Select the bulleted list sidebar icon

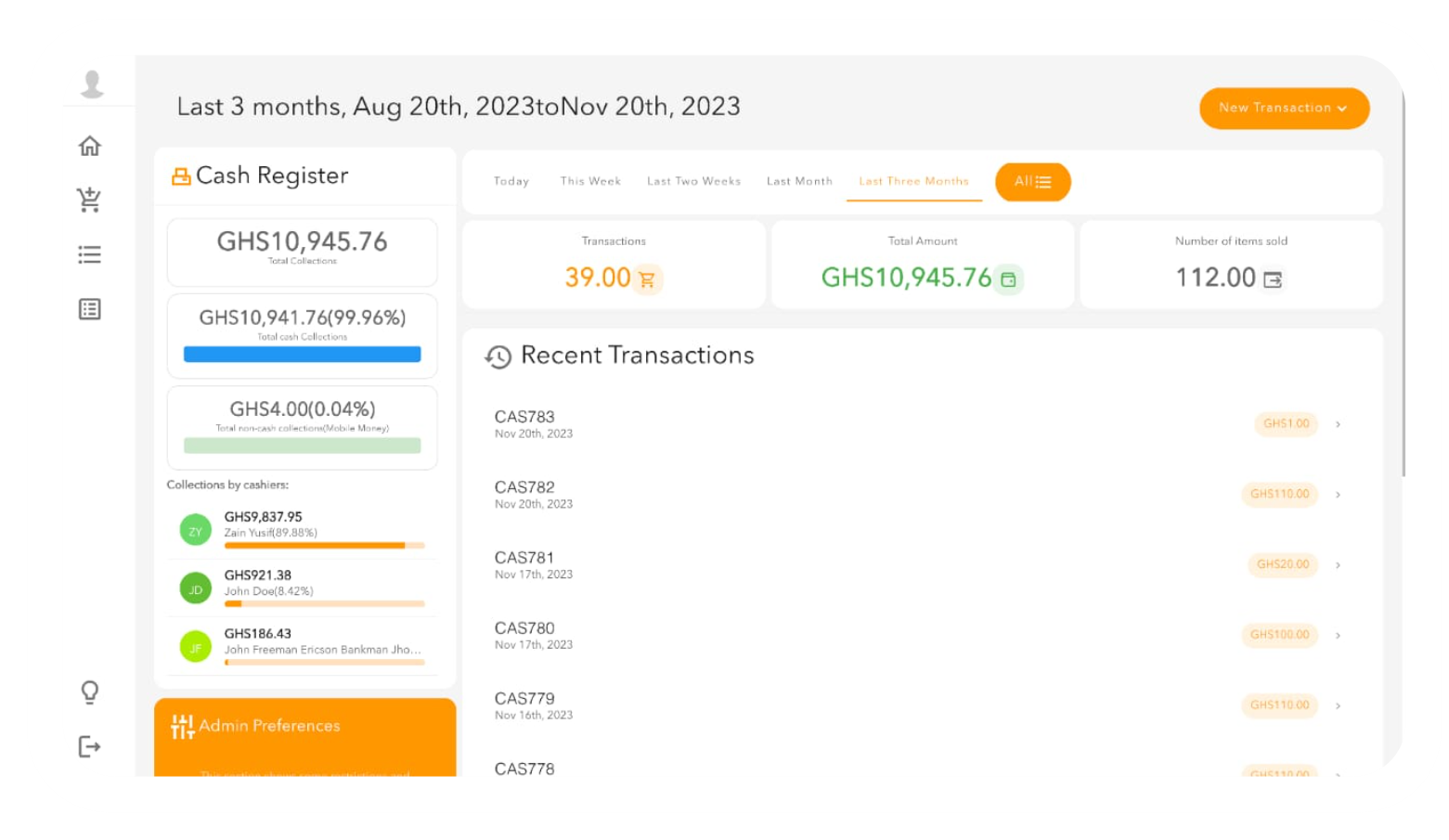(x=90, y=254)
